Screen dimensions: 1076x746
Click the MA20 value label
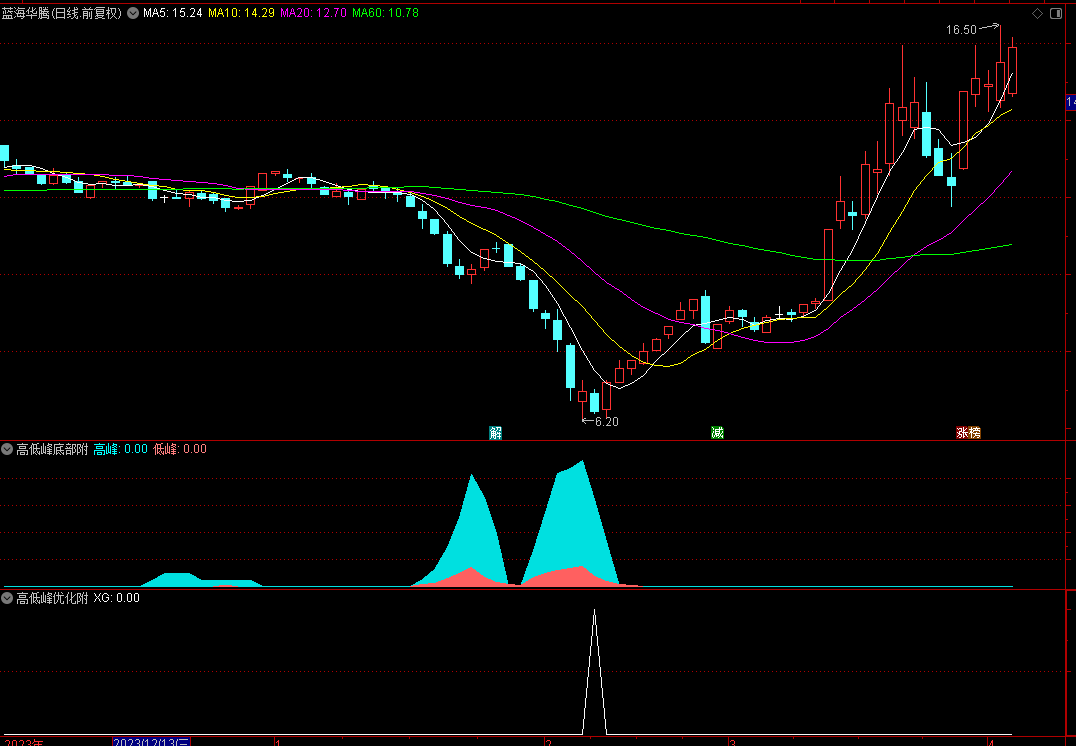click(313, 13)
